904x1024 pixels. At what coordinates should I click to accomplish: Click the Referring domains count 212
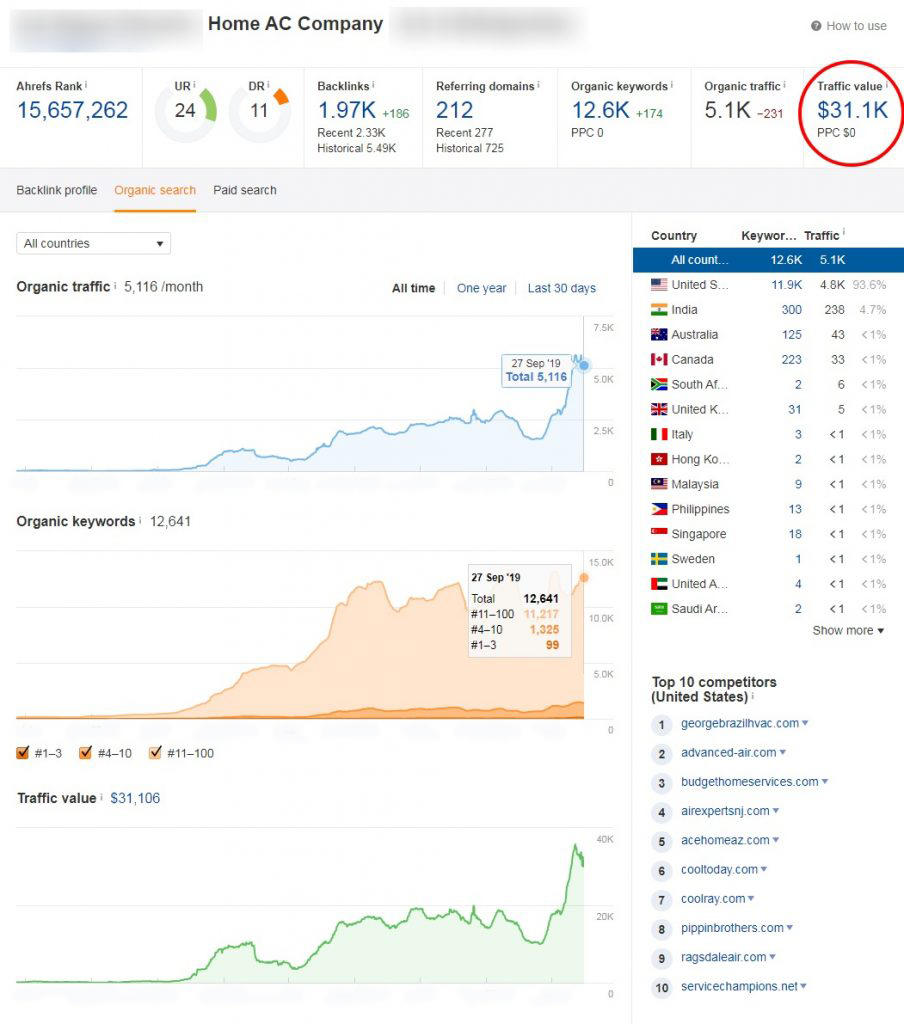(455, 110)
